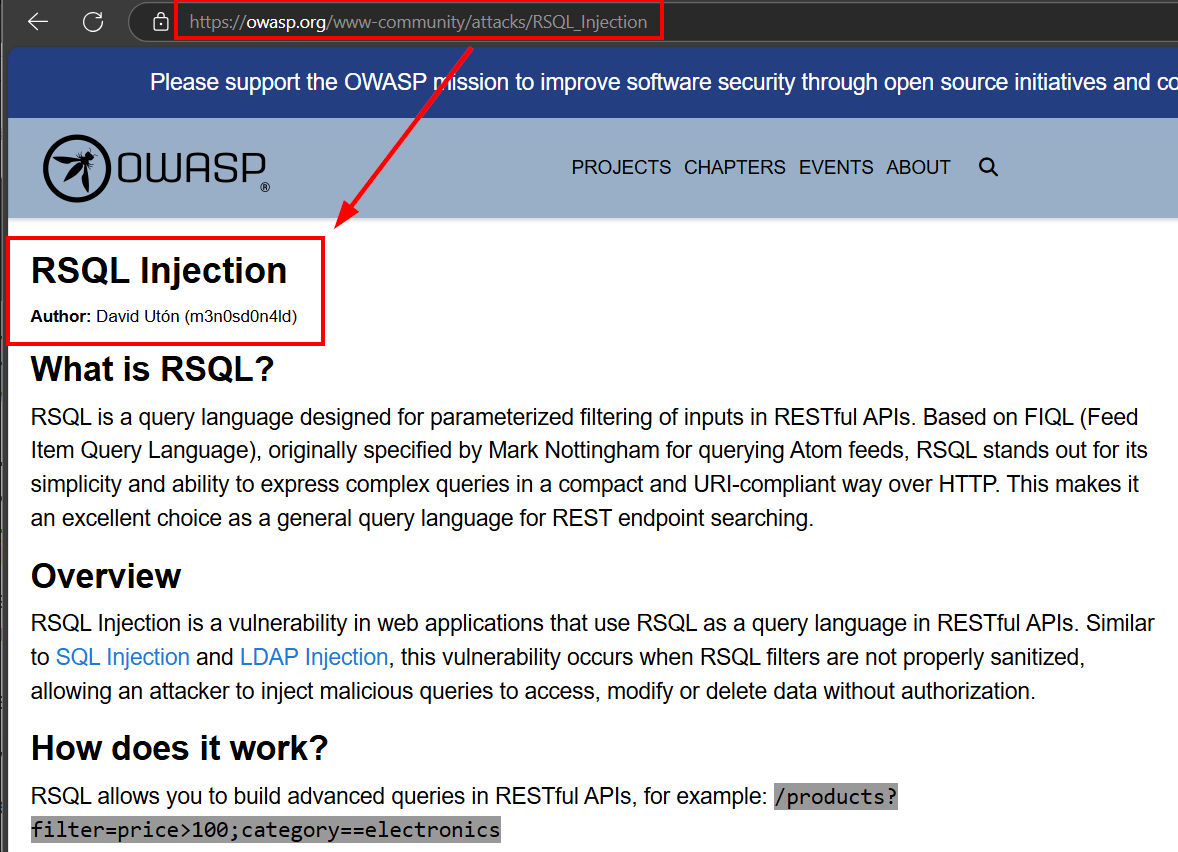The height and width of the screenshot is (852, 1178).
Task: Click the 'What is RSQL?' heading
Action: [x=153, y=370]
